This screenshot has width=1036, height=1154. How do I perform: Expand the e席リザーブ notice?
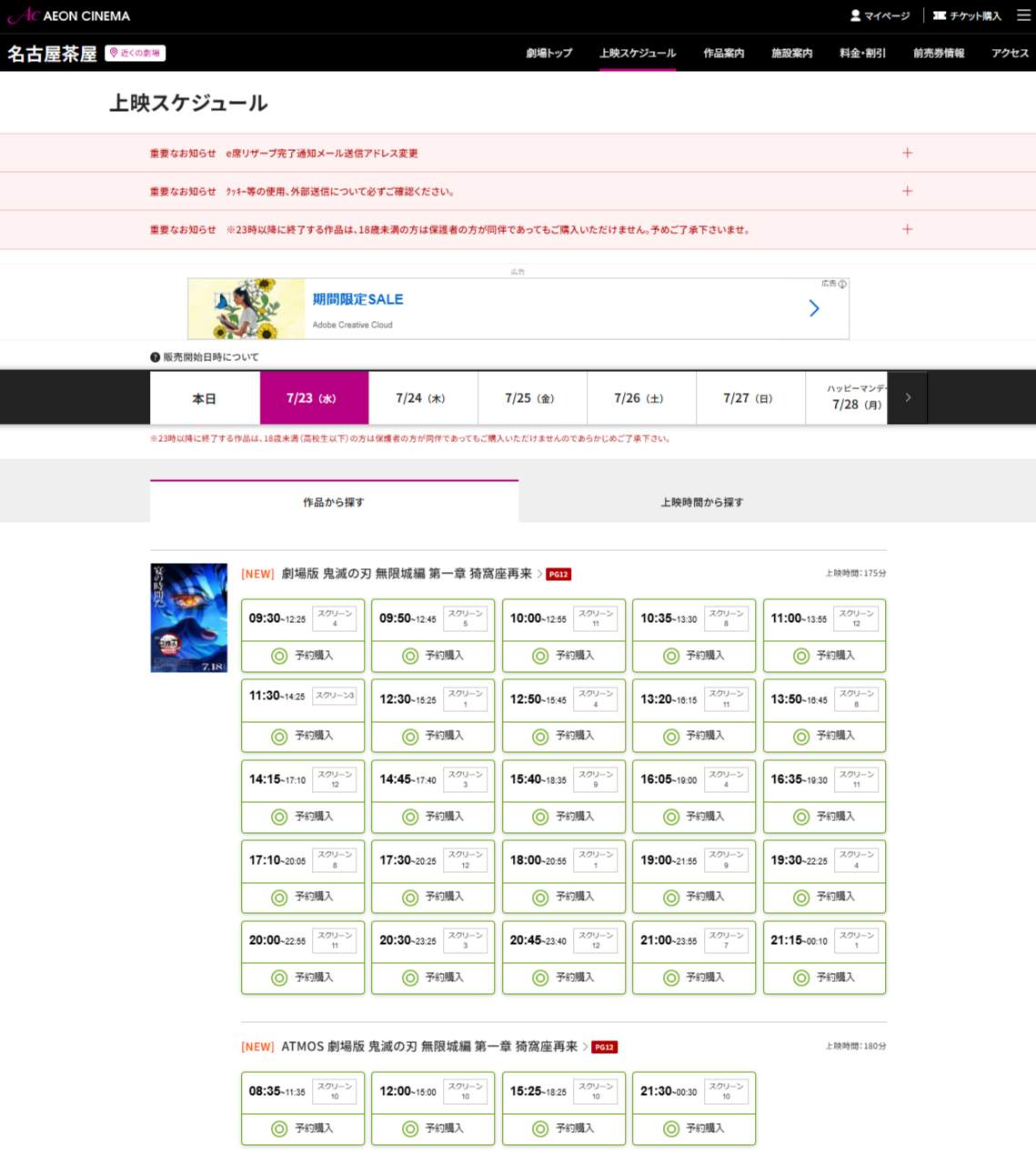tap(907, 153)
